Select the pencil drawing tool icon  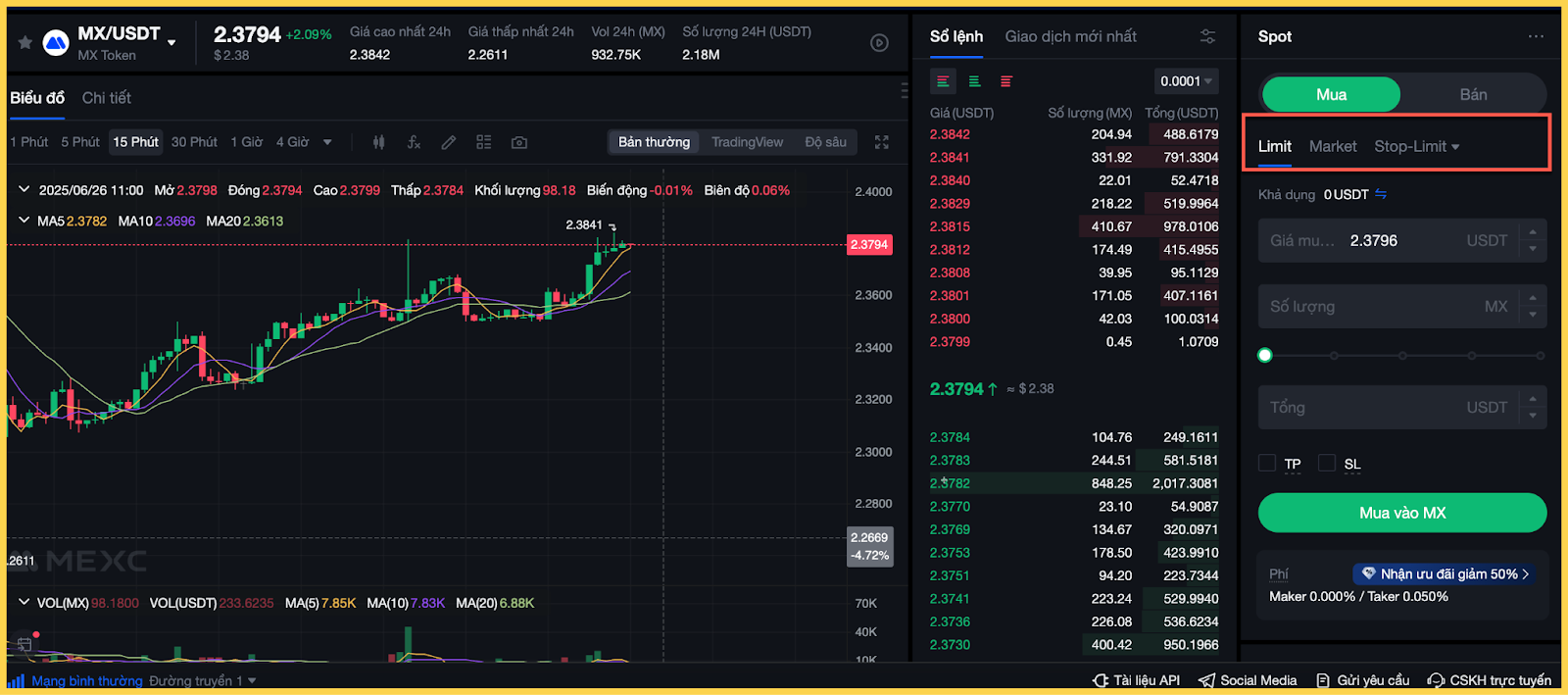click(x=449, y=142)
